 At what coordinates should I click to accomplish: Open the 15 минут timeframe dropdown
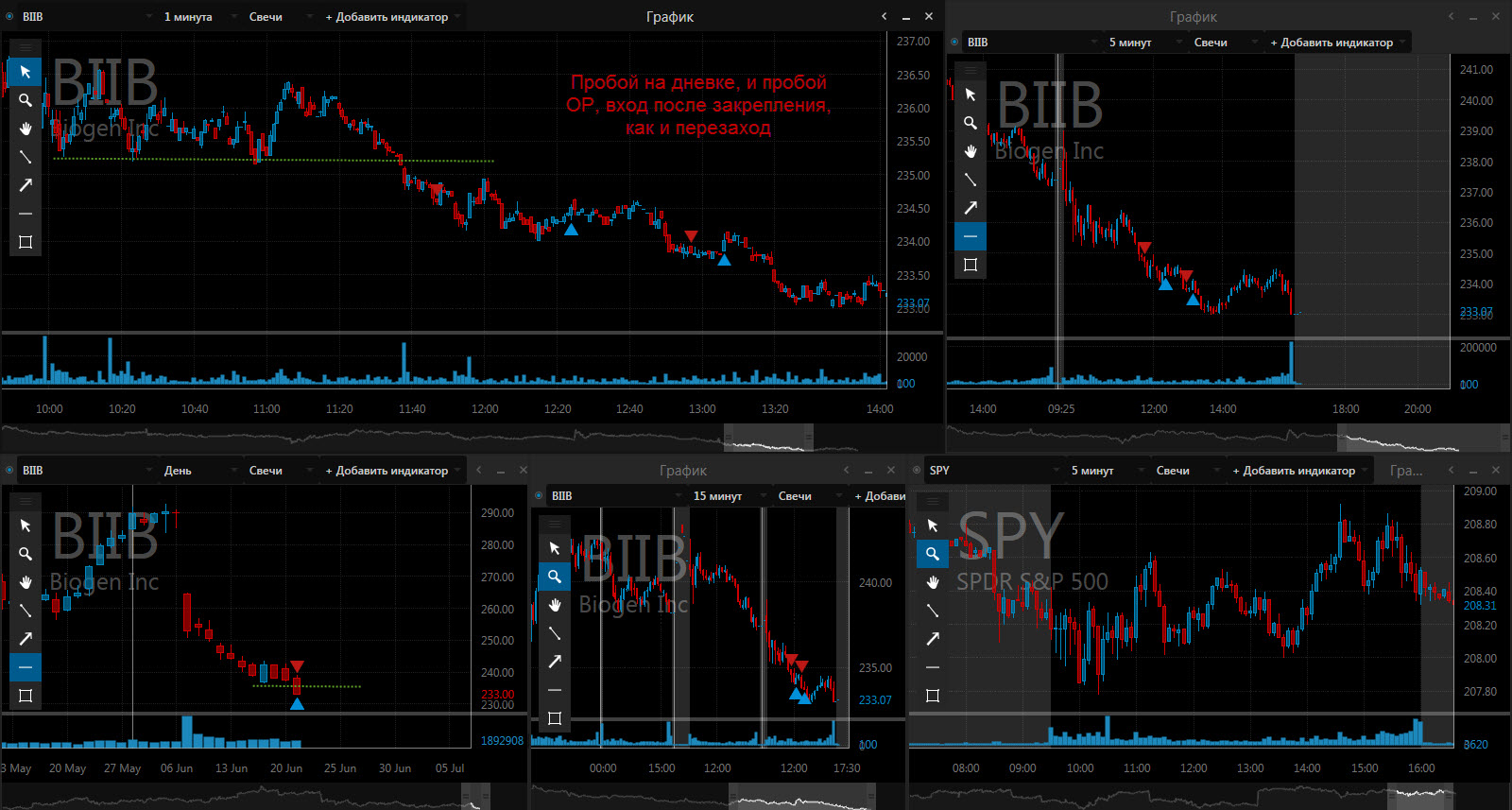point(729,495)
